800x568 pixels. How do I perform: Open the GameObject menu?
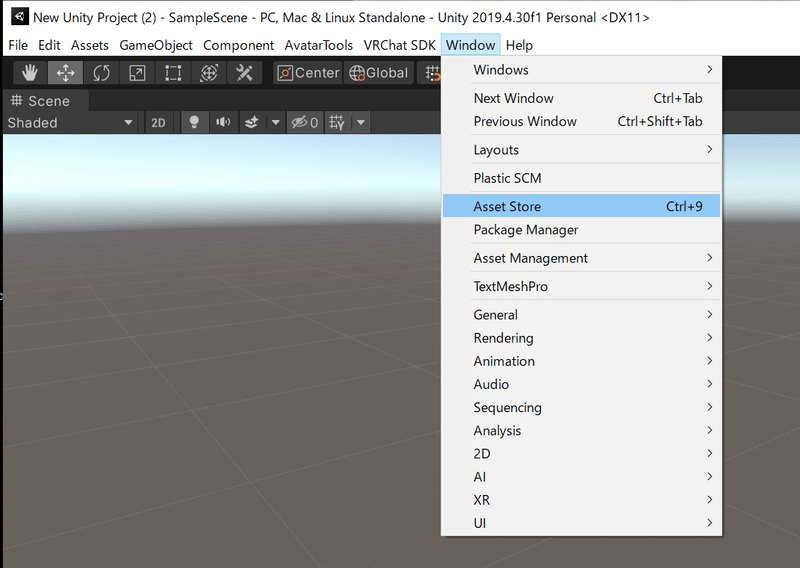click(x=156, y=45)
